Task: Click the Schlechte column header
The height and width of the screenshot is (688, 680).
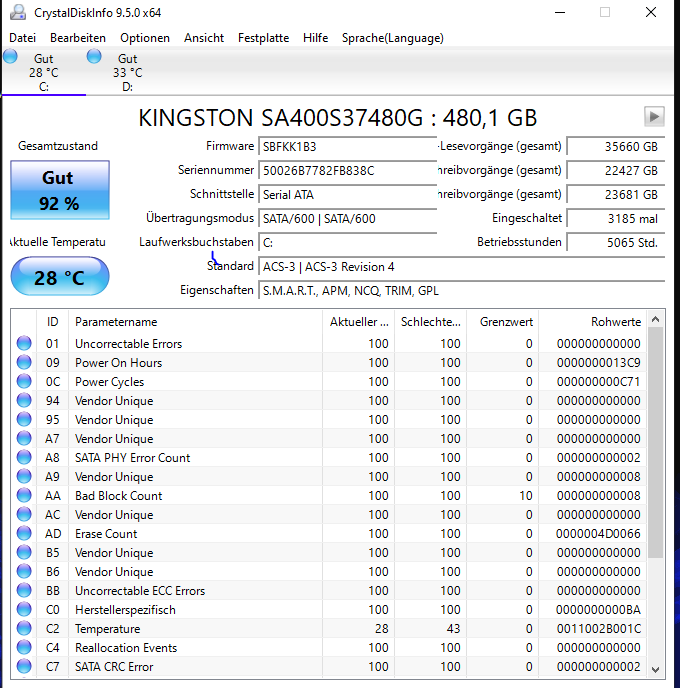Action: click(x=430, y=322)
